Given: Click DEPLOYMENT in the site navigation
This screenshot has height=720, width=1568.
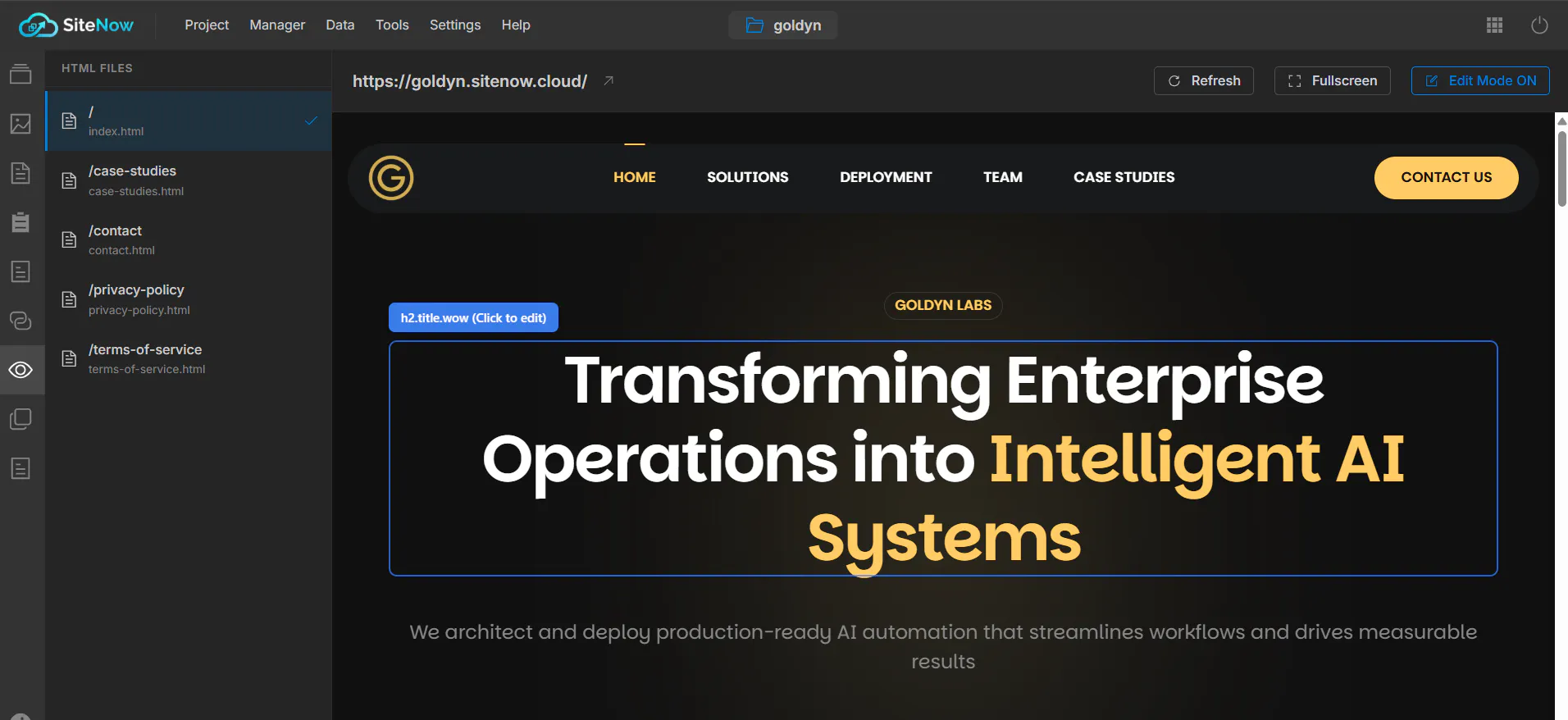Looking at the screenshot, I should (x=886, y=177).
